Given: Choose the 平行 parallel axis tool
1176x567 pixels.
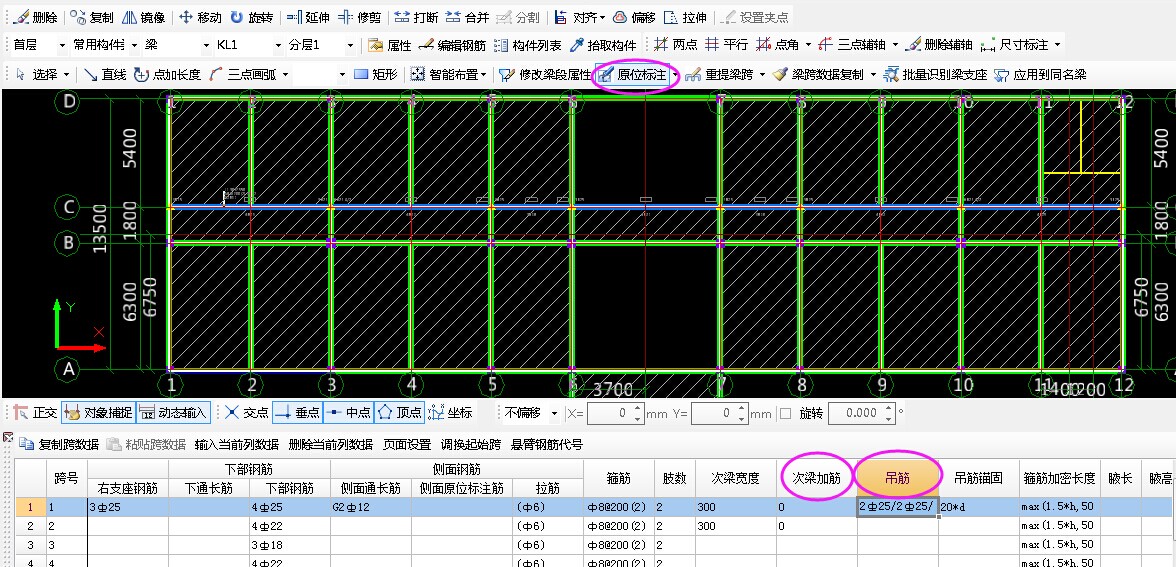Looking at the screenshot, I should point(727,45).
